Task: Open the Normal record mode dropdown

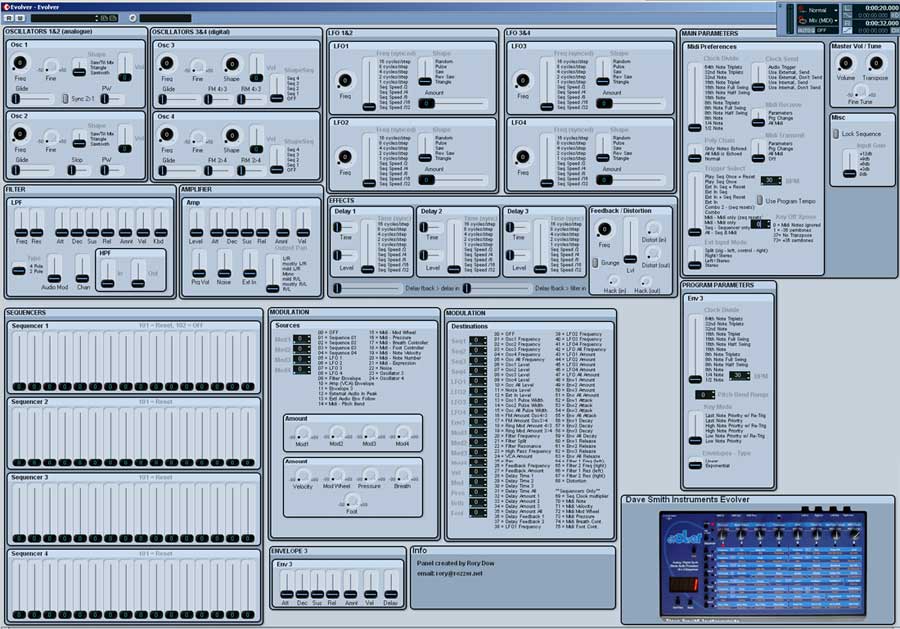Action: point(818,10)
